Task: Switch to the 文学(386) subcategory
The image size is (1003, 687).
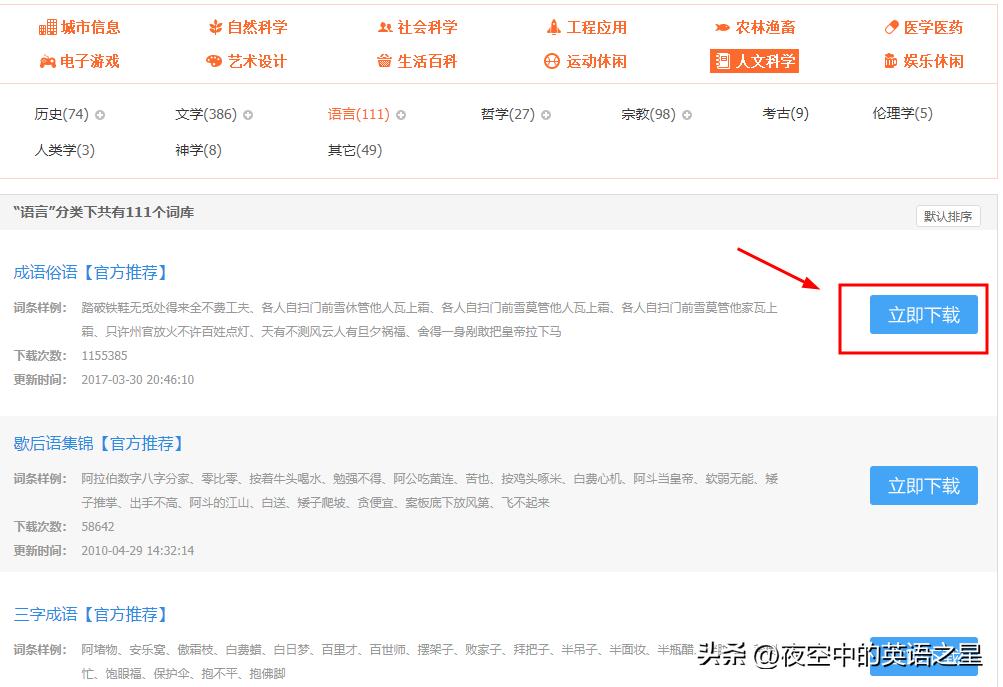Action: click(x=207, y=114)
